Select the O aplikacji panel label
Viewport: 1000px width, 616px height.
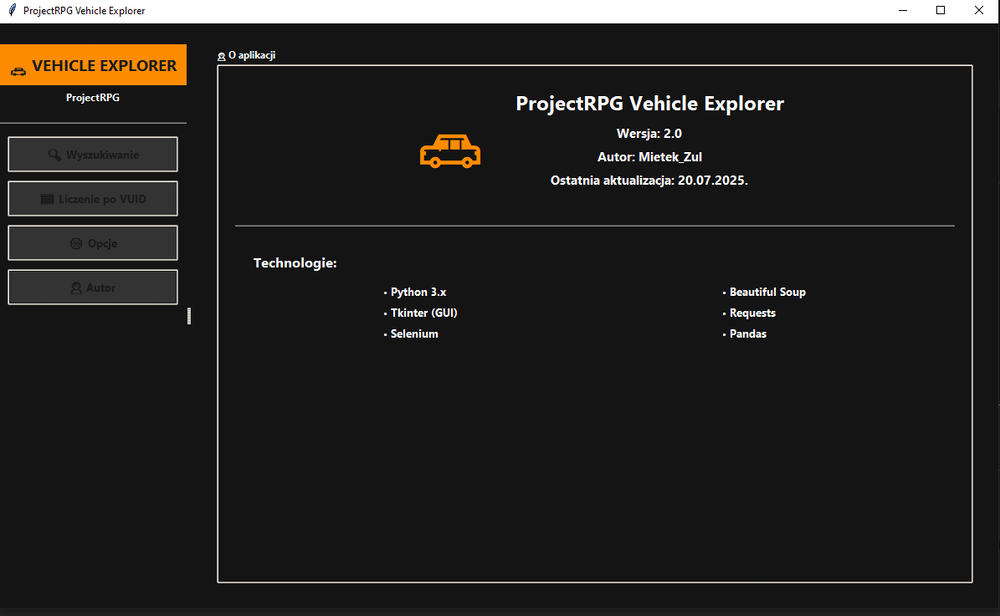(252, 55)
